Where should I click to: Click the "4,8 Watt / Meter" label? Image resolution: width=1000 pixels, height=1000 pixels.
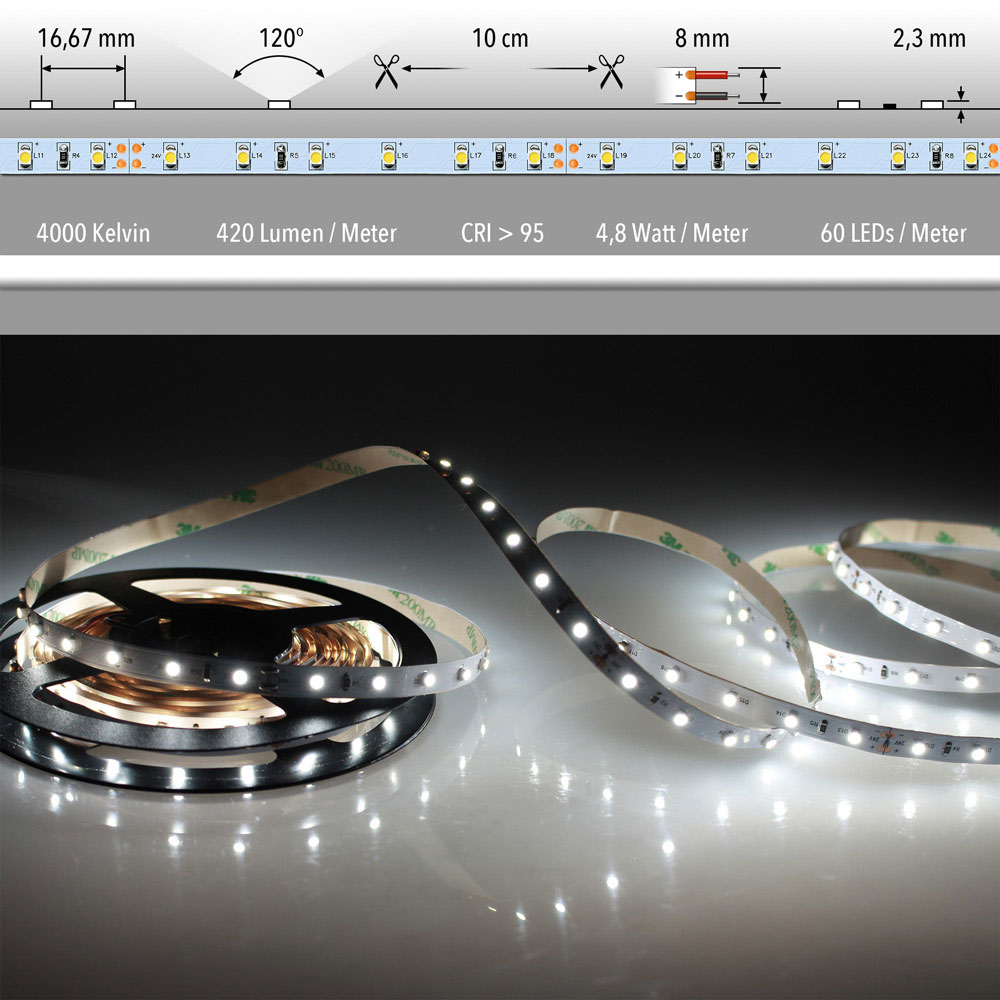pyautogui.click(x=671, y=233)
